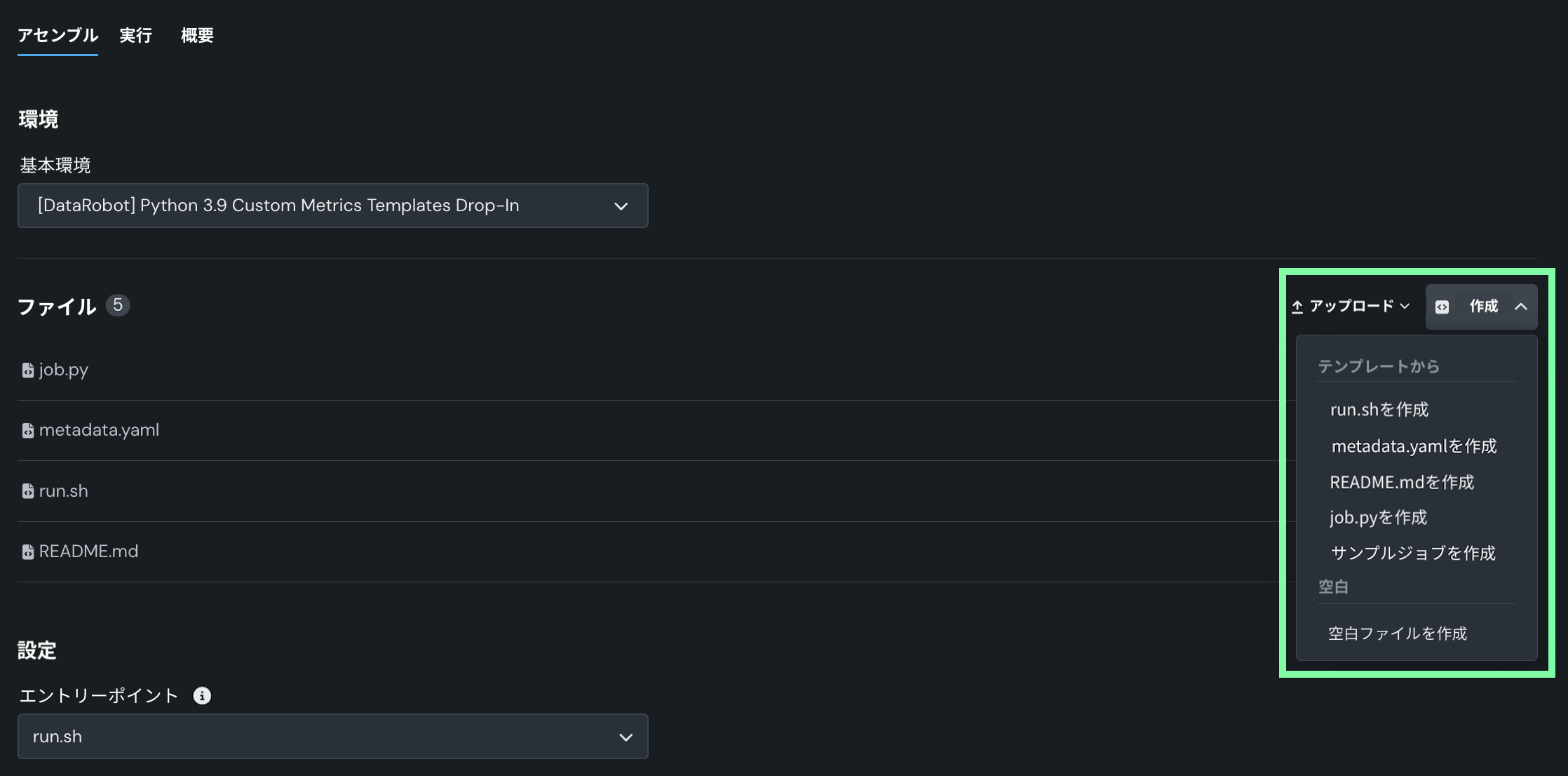Select README.mdを作成 in the menu
1568x776 pixels.
(1402, 483)
